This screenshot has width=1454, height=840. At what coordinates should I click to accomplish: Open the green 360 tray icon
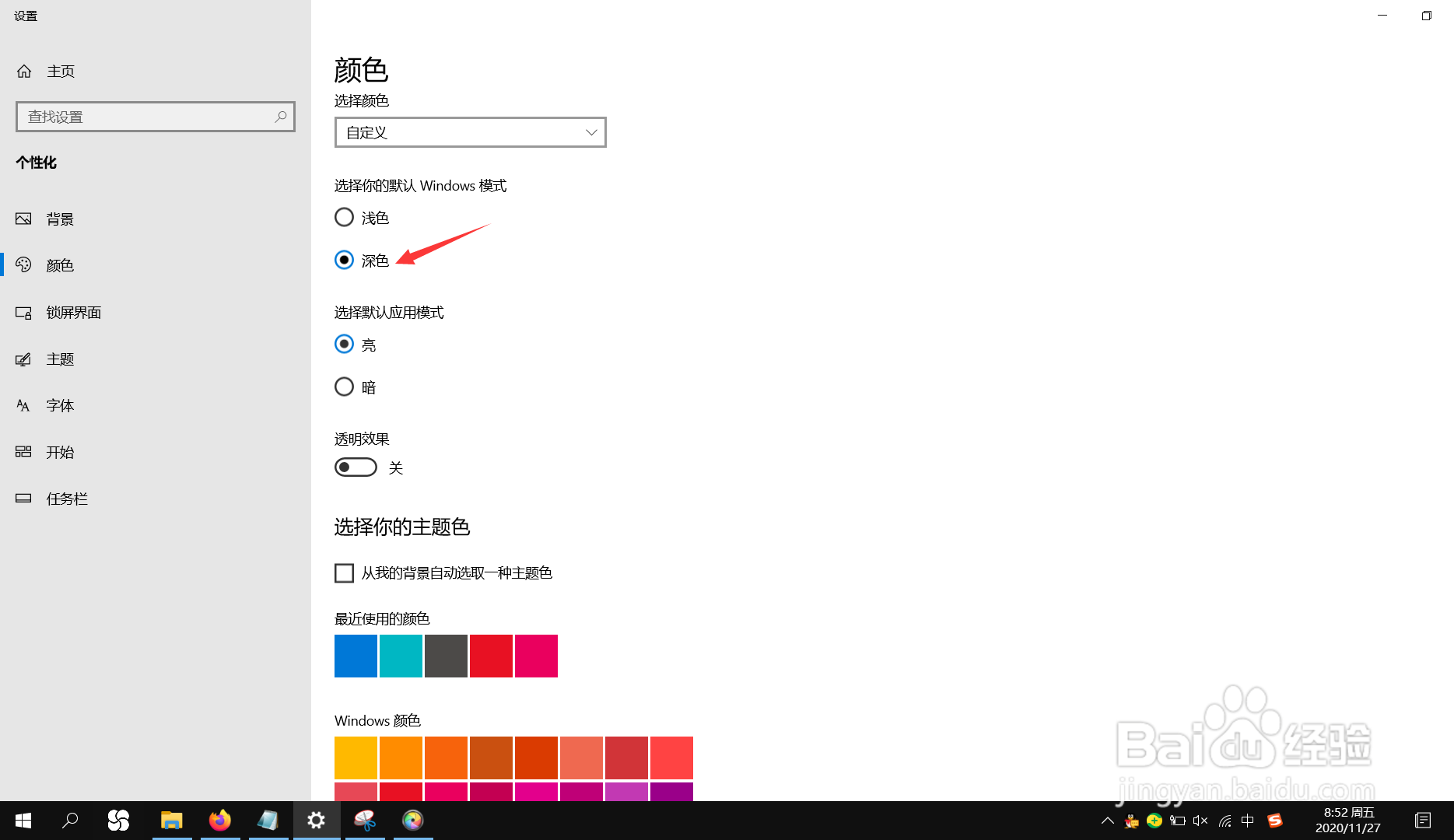pyautogui.click(x=1154, y=821)
